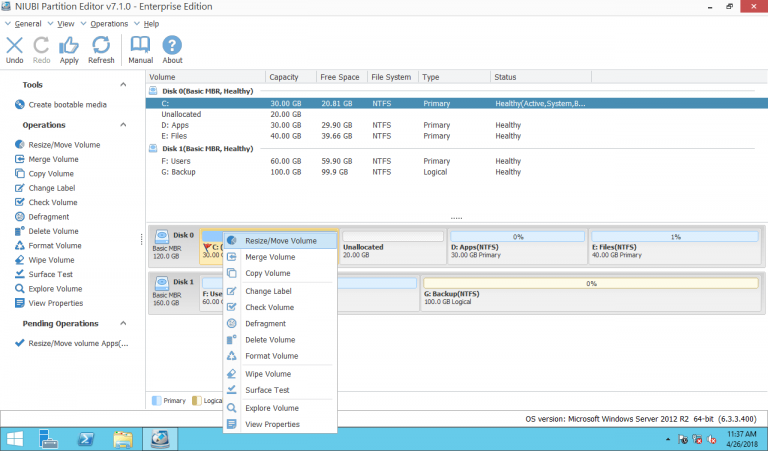Choose Copy Volume in context menu
This screenshot has width=768, height=451.
click(x=280, y=273)
